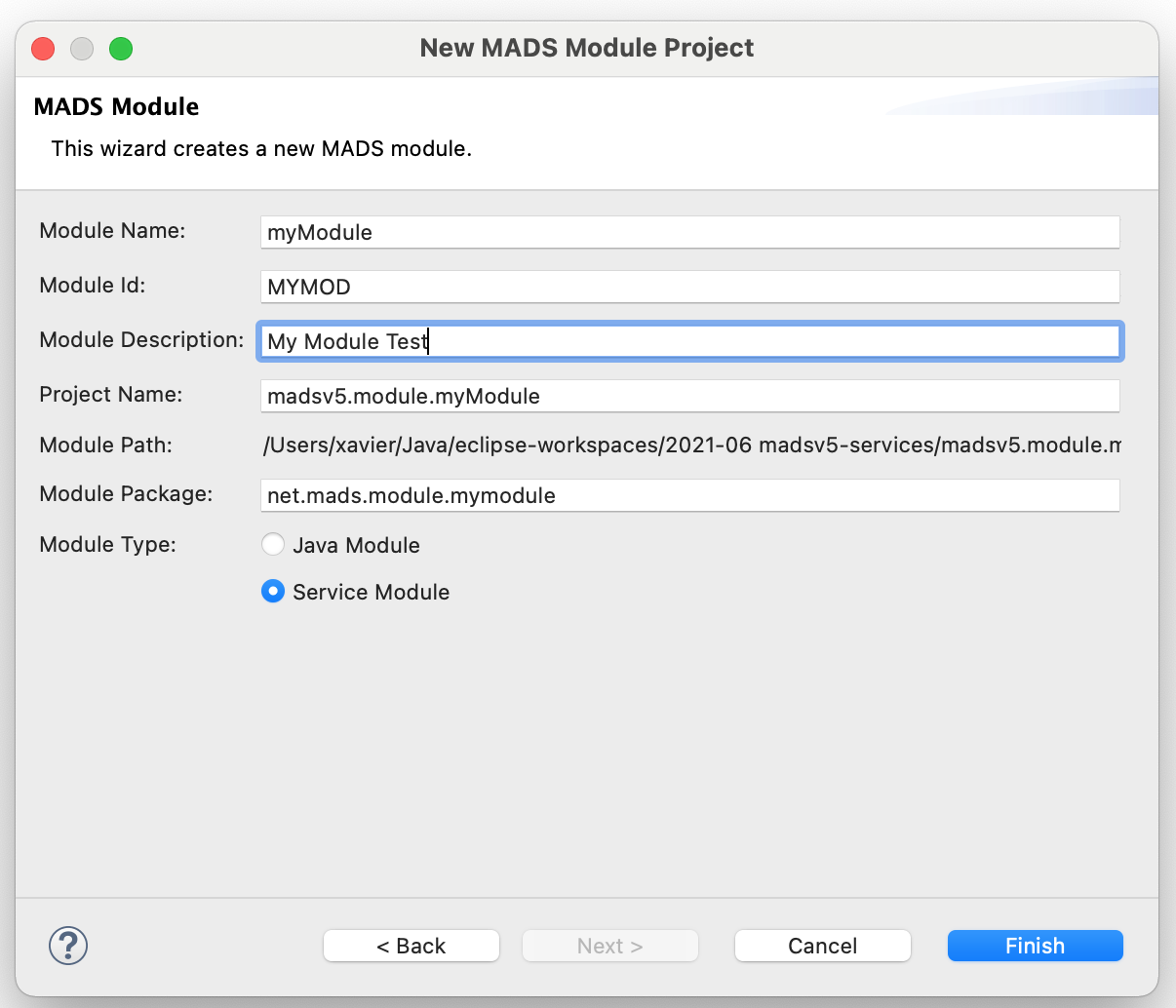Place cursor in Module Description field

[690, 341]
